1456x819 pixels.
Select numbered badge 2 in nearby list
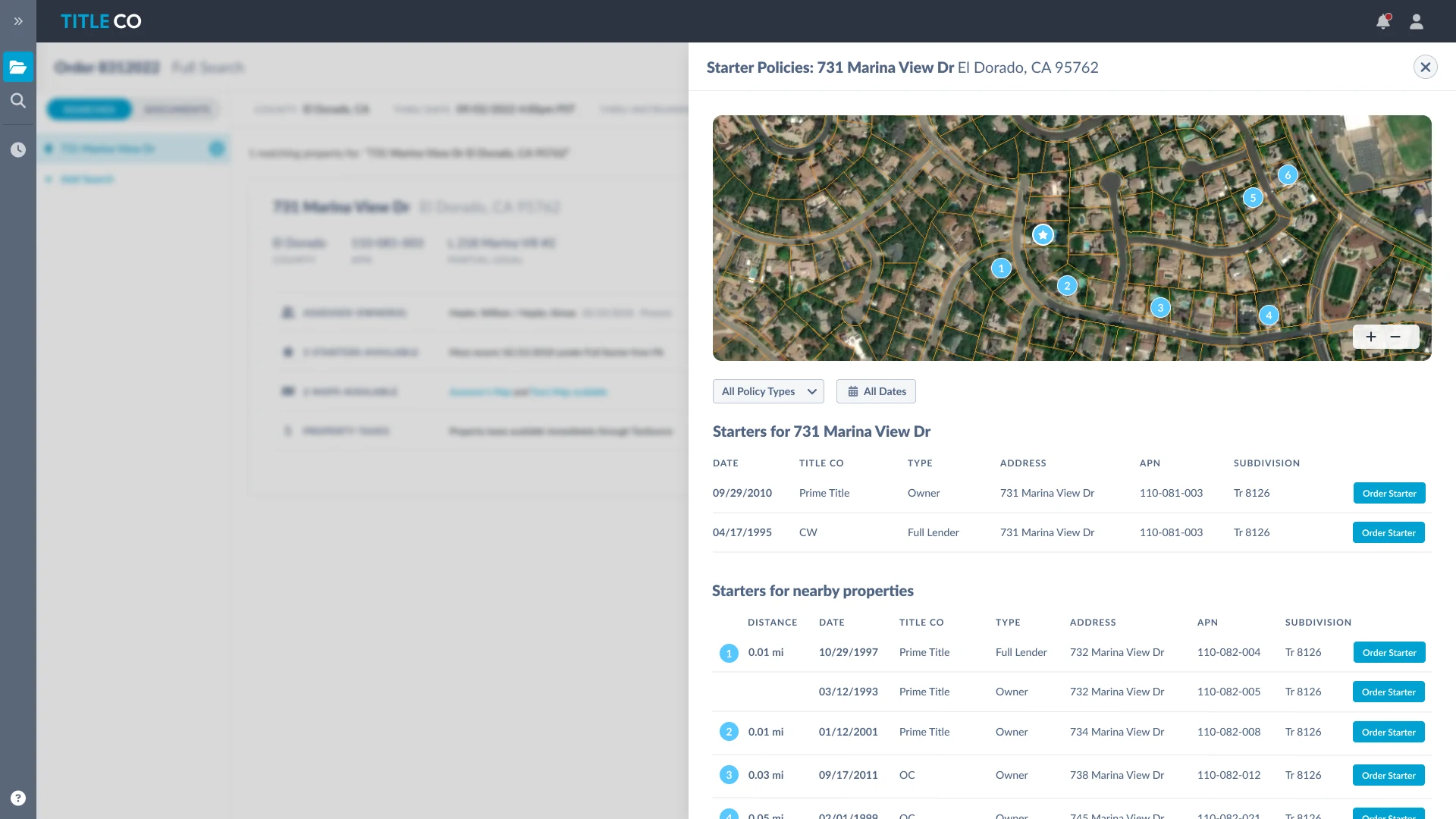coord(729,732)
